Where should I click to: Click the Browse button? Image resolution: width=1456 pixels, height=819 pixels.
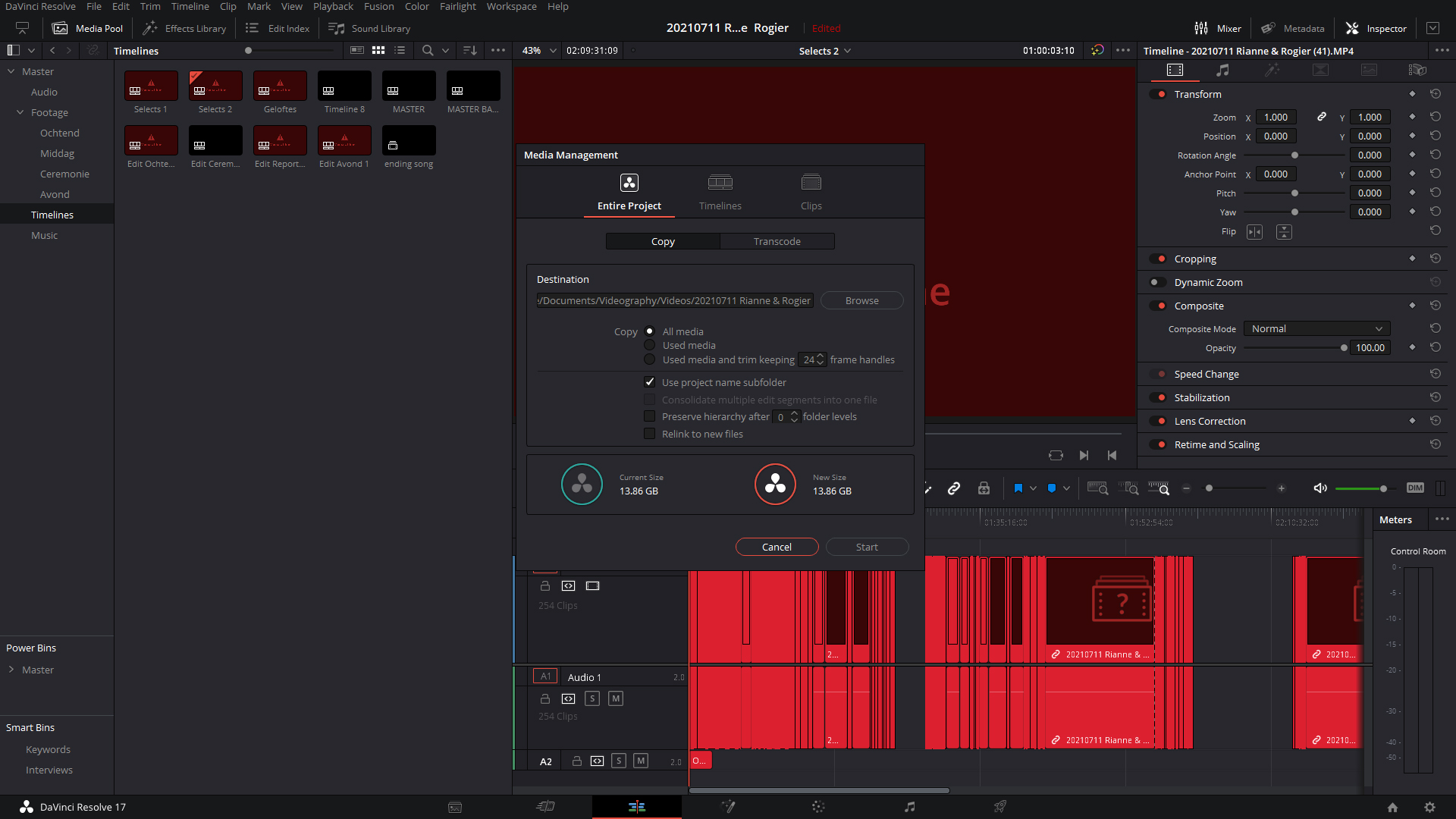pos(862,301)
